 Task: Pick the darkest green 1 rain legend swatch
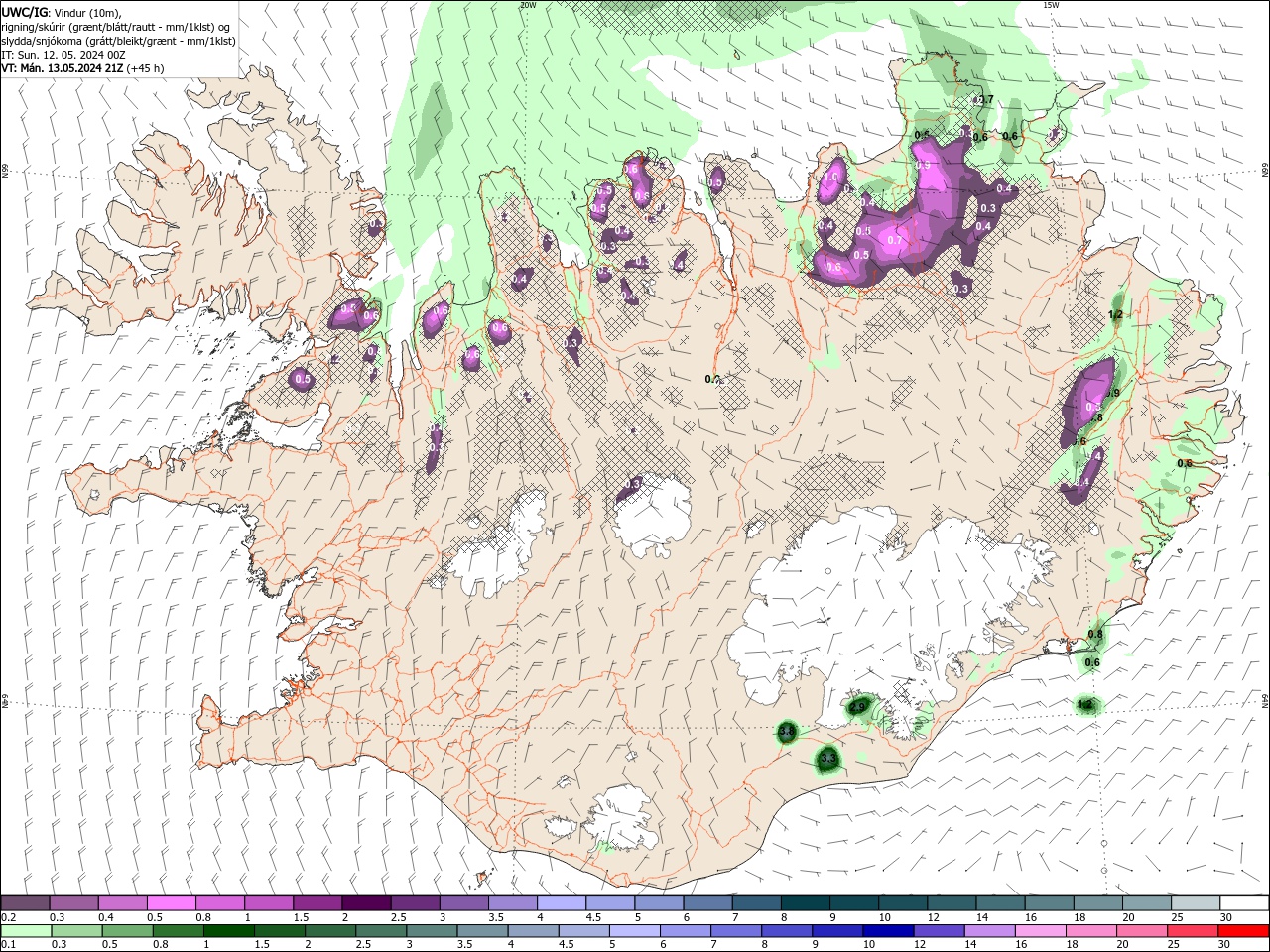(228, 931)
